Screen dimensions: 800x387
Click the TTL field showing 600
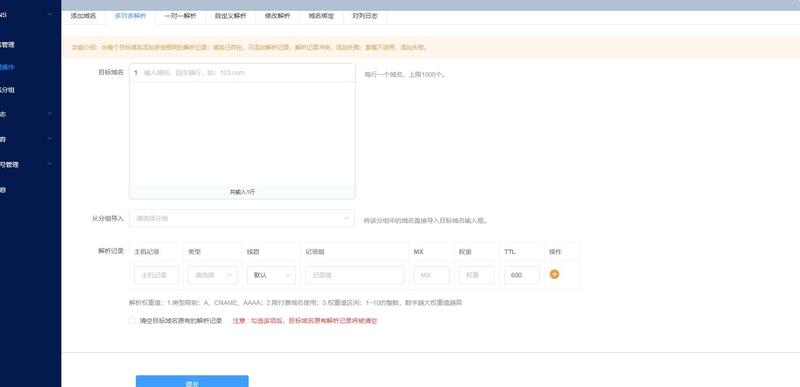521,275
